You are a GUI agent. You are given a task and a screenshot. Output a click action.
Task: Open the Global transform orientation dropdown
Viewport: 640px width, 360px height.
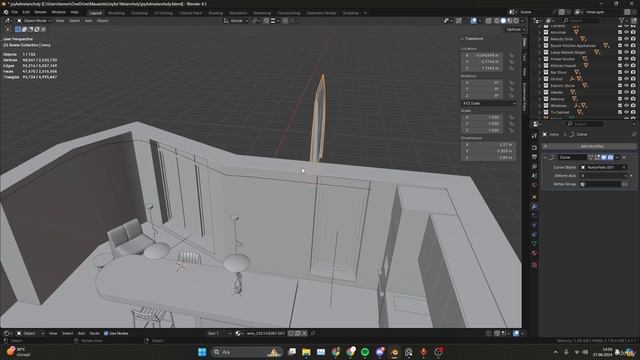tap(236, 20)
